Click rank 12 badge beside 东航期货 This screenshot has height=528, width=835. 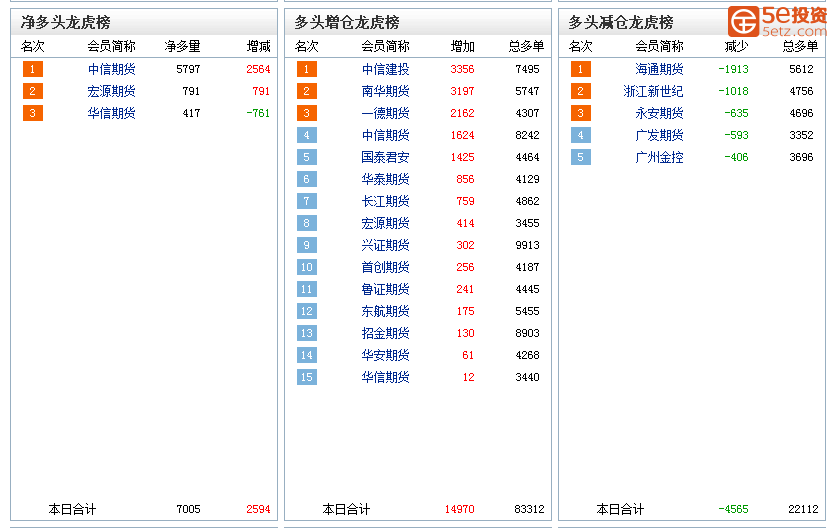click(x=307, y=311)
